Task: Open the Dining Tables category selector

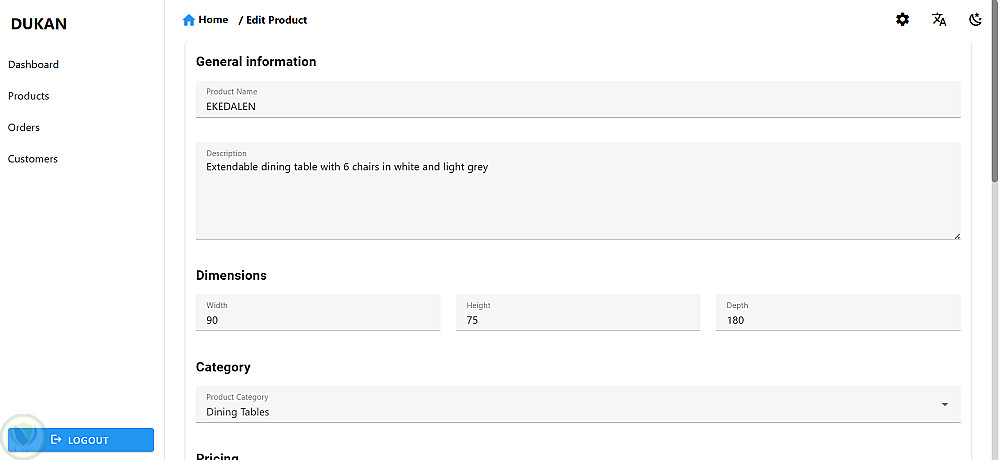Action: tap(570, 405)
